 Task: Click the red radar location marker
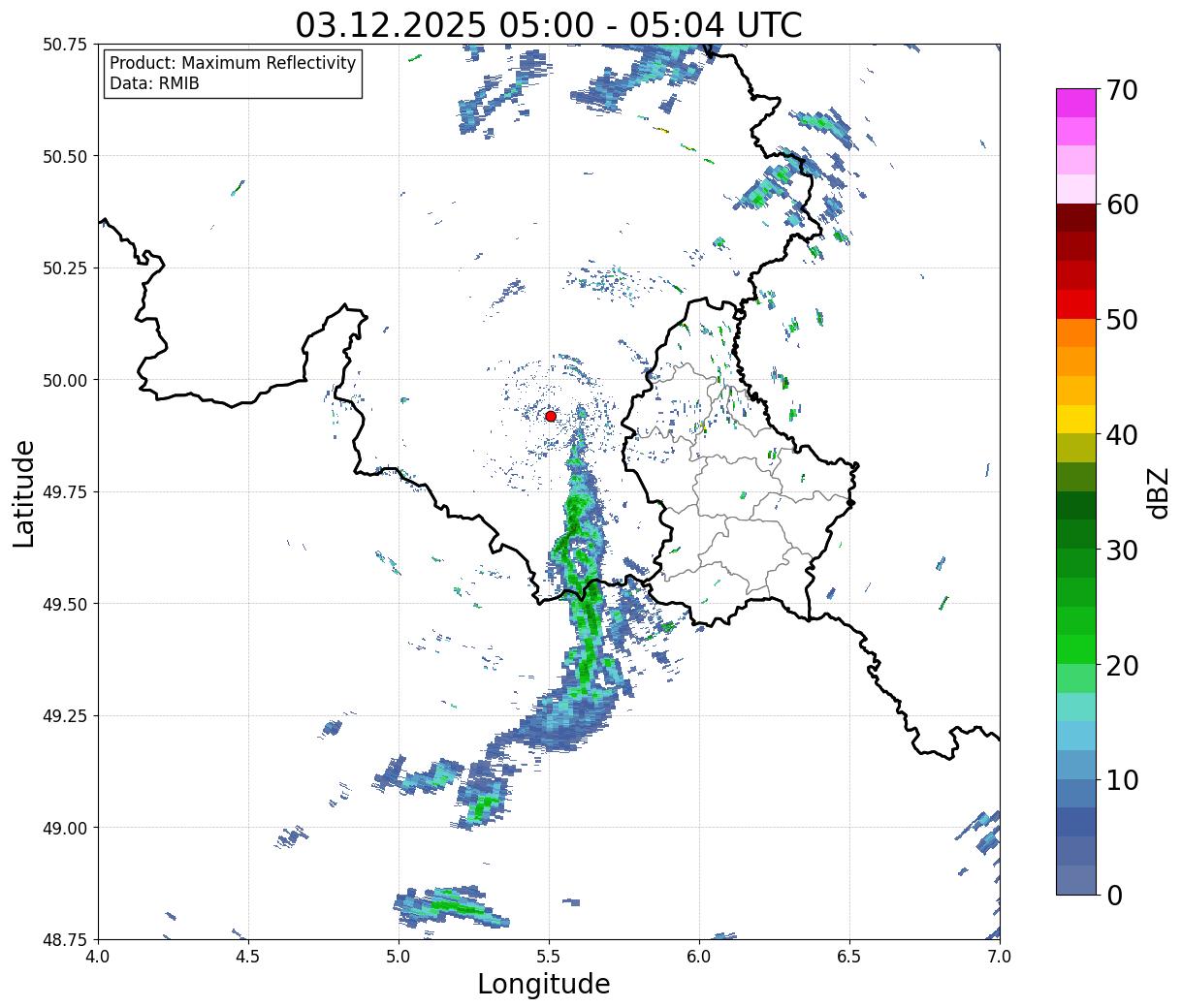pos(551,416)
